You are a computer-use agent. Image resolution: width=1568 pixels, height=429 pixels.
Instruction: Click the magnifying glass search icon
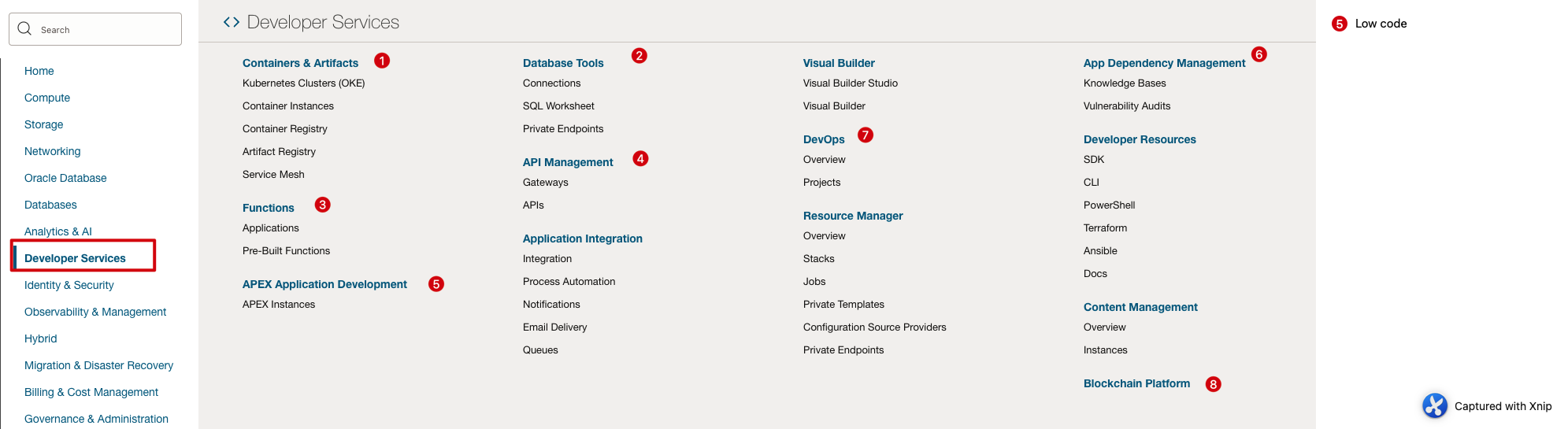click(x=24, y=29)
